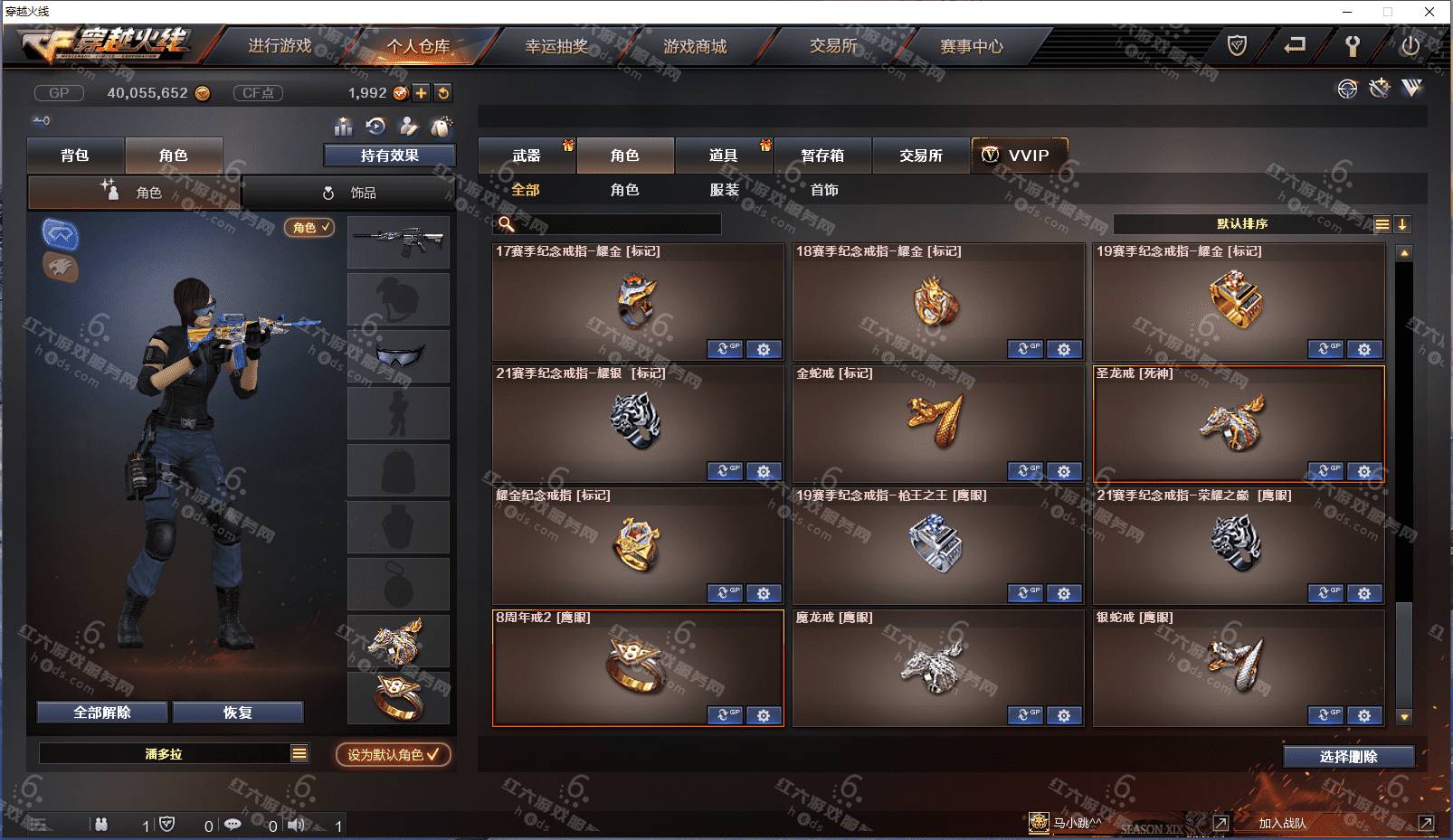
Task: Click the shield icon in top bar
Action: point(1237,45)
